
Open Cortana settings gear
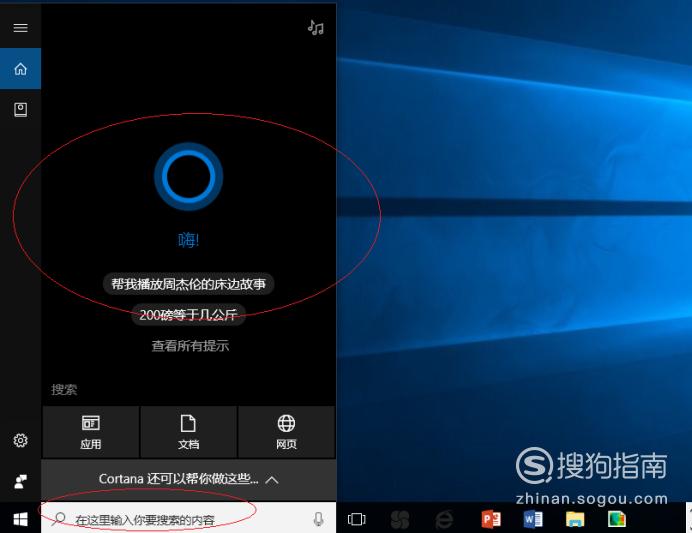click(20, 440)
